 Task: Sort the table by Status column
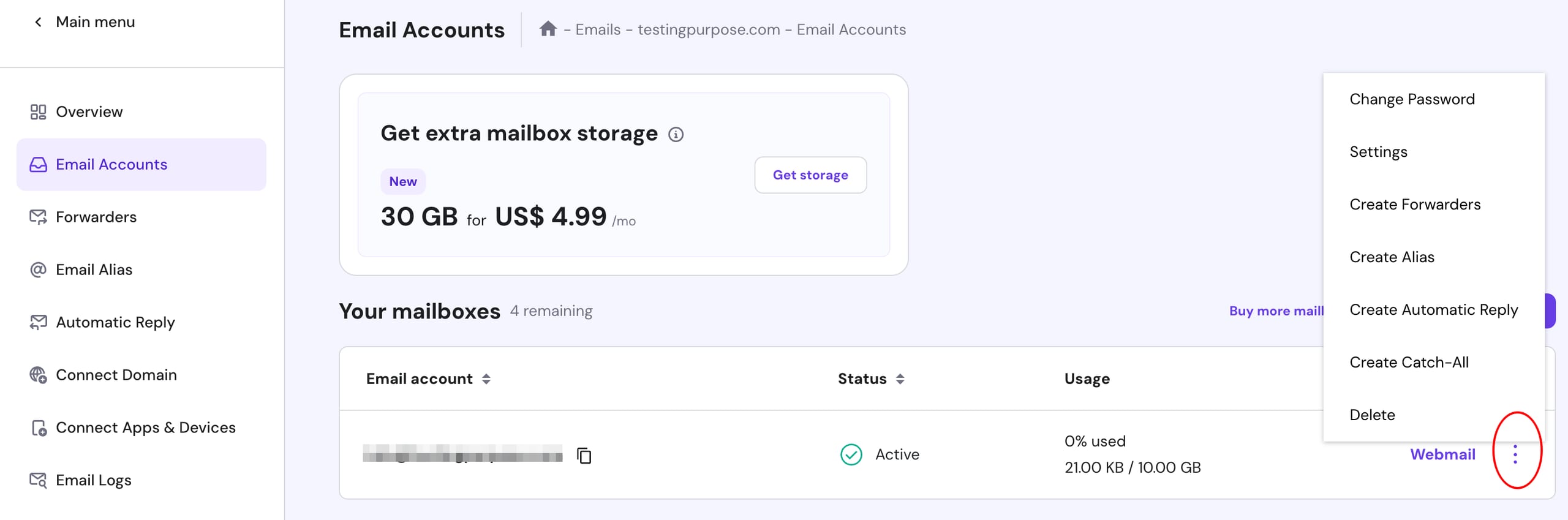(x=900, y=379)
